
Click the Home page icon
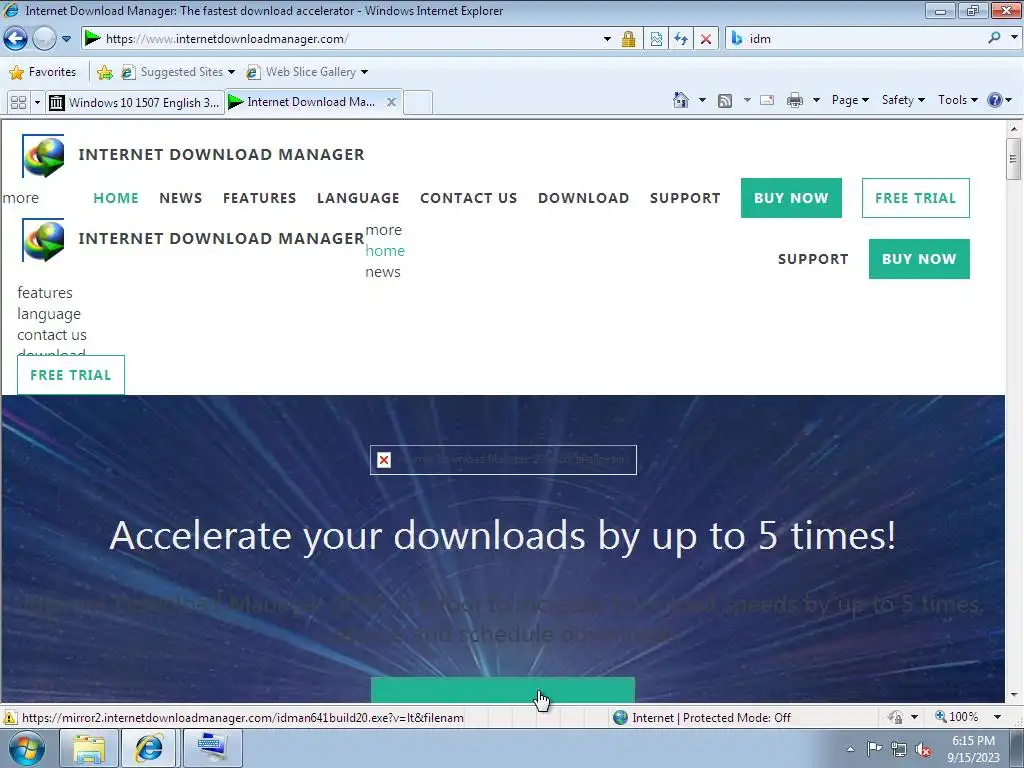coord(680,100)
